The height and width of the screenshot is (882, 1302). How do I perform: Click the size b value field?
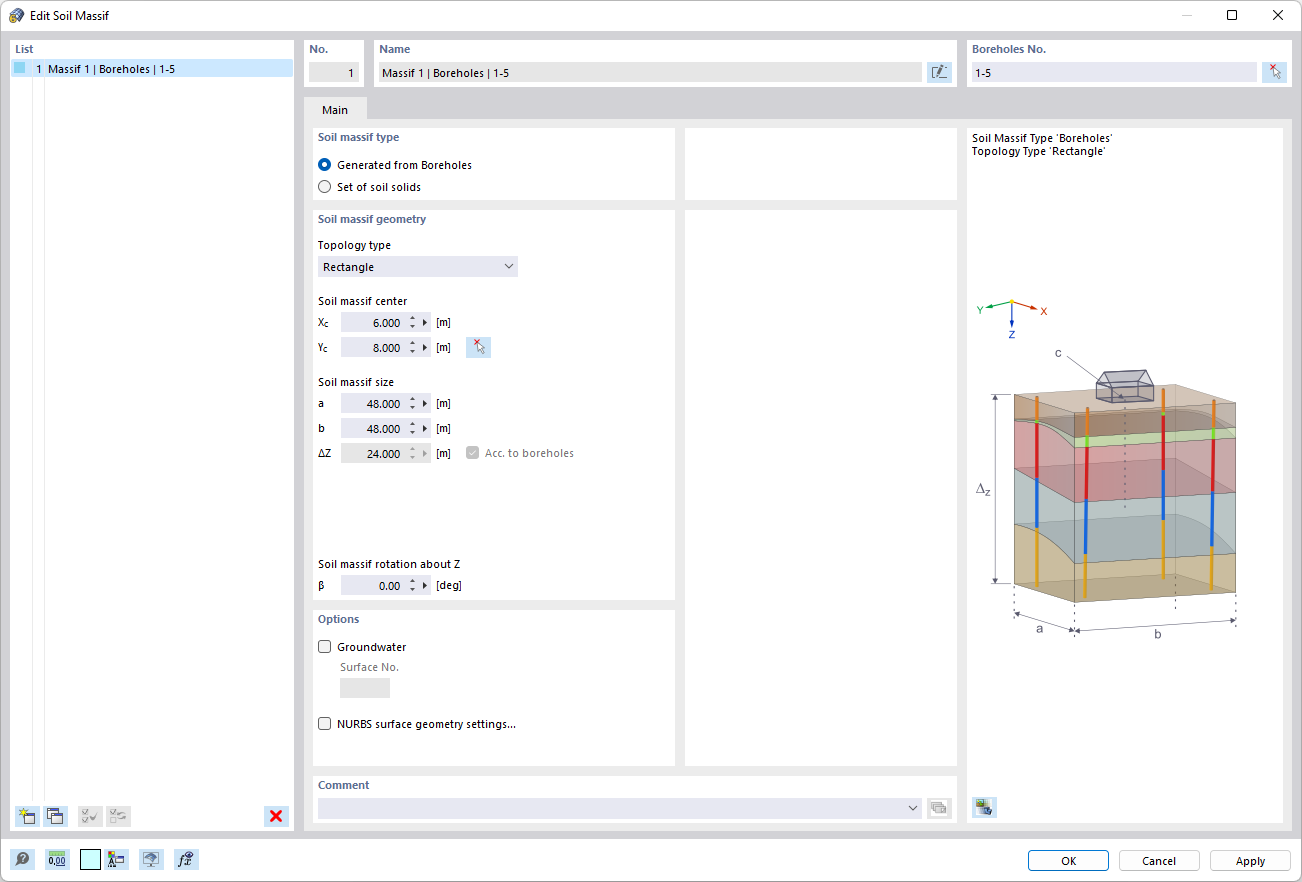(372, 429)
